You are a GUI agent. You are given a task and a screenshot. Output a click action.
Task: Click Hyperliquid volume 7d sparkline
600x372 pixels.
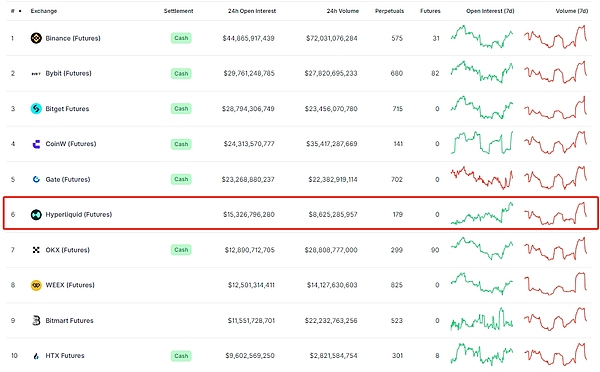pos(556,213)
